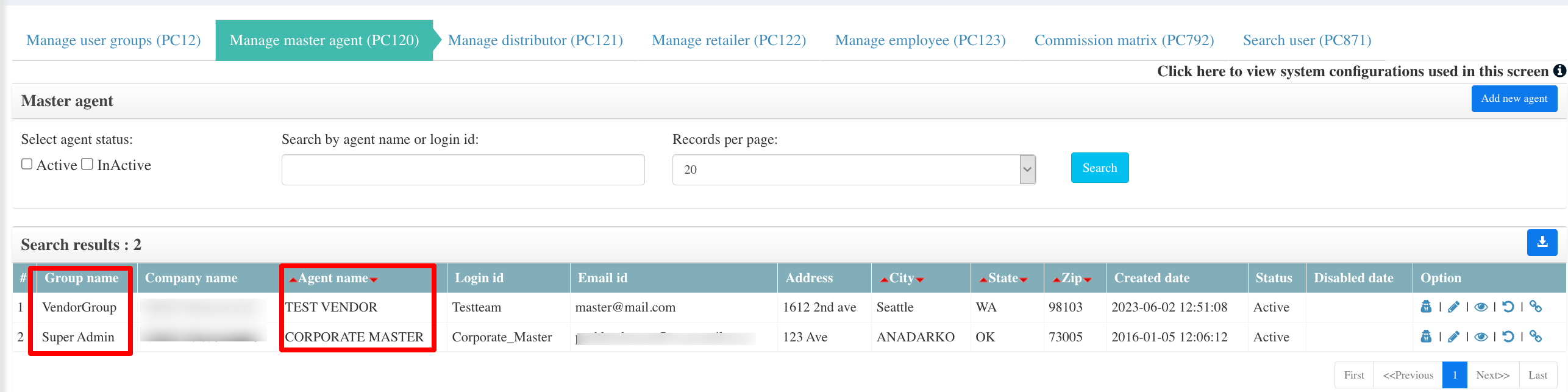Click the chain link icon for CORPORATE MASTER

[1536, 337]
